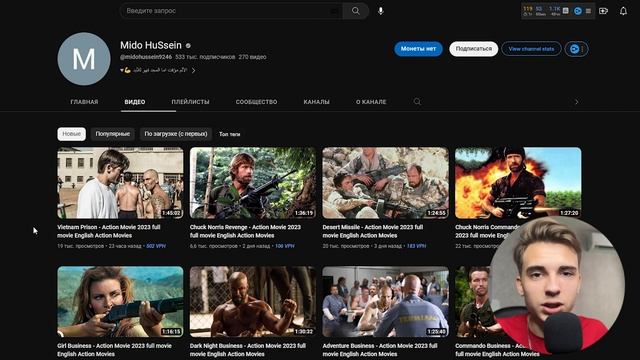
Task: Click View channel stats button
Action: point(531,49)
